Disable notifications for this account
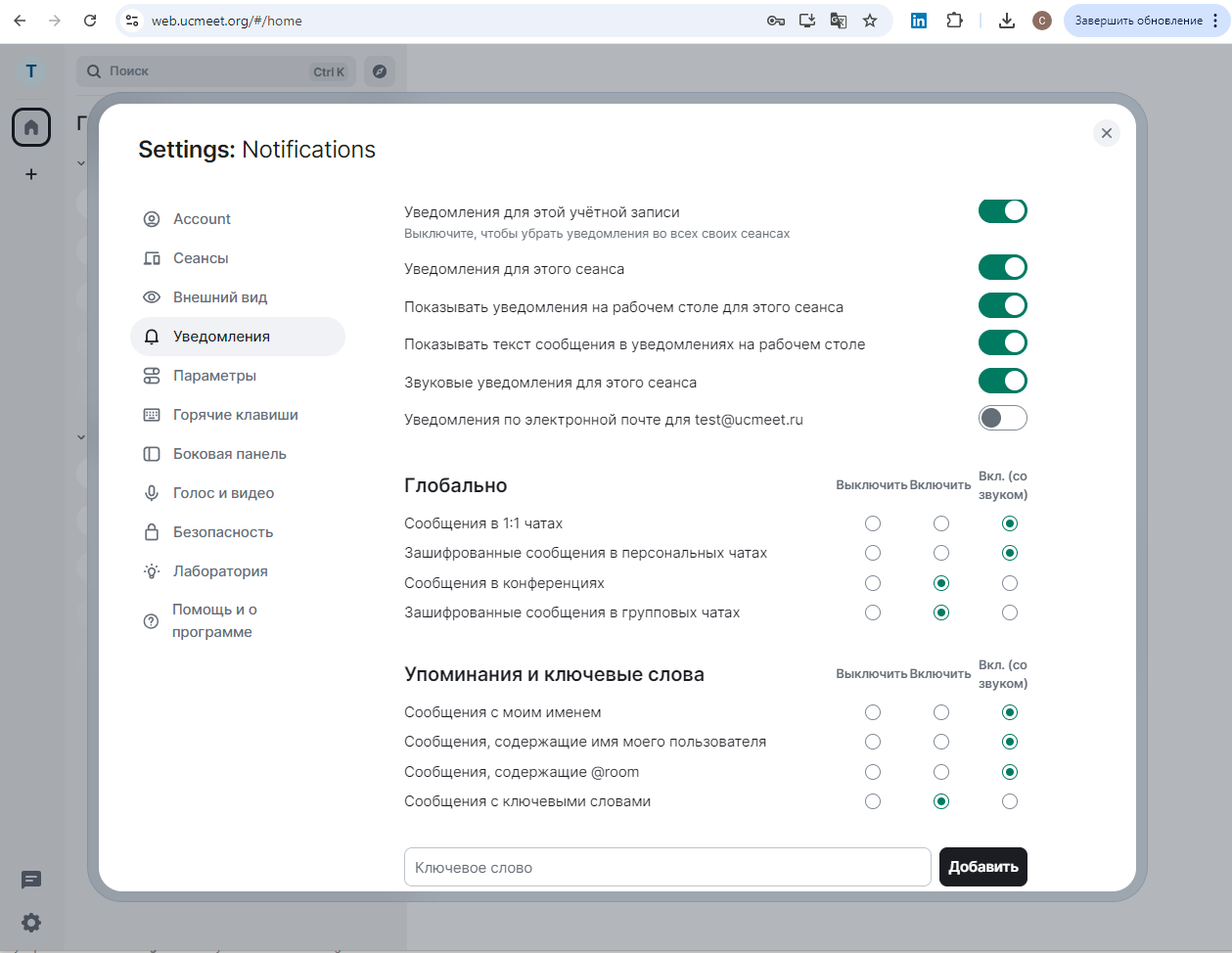The width and height of the screenshot is (1232, 953). click(1002, 210)
